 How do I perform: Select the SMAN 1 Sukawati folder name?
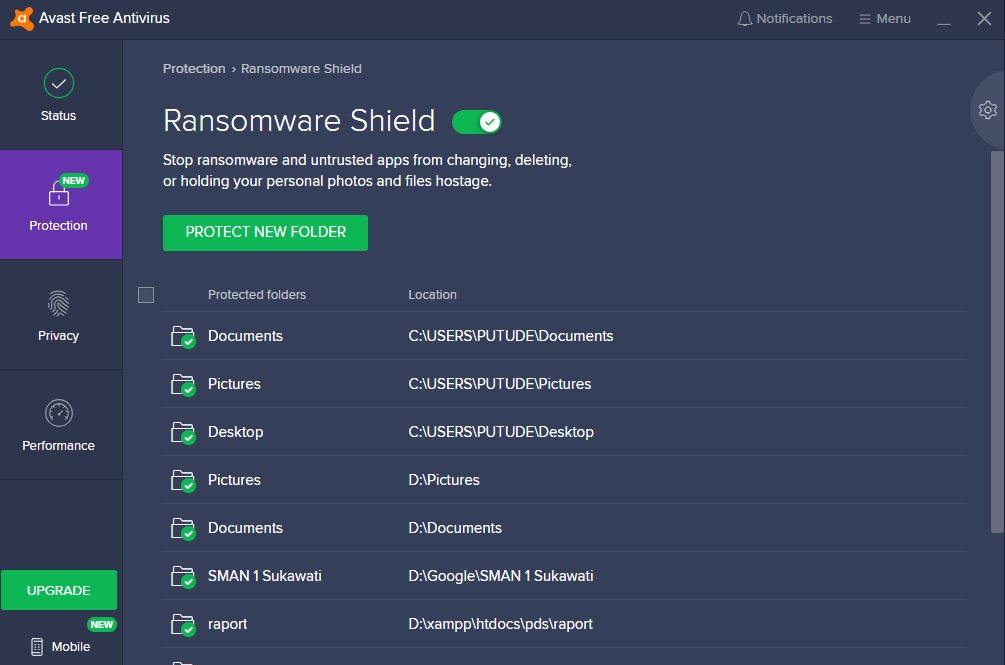tap(265, 576)
